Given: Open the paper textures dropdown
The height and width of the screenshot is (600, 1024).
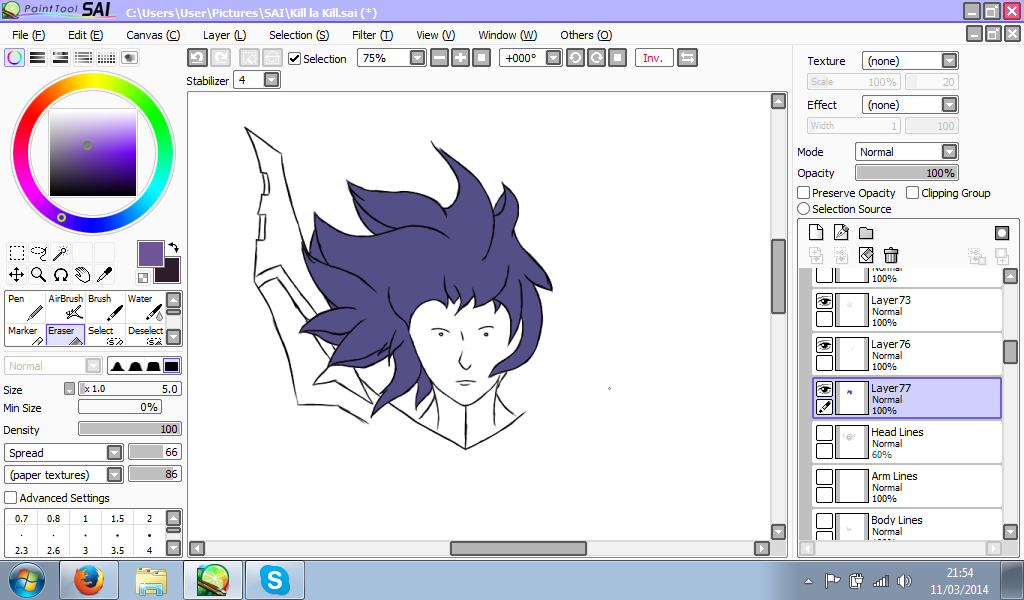Looking at the screenshot, I should (x=114, y=475).
